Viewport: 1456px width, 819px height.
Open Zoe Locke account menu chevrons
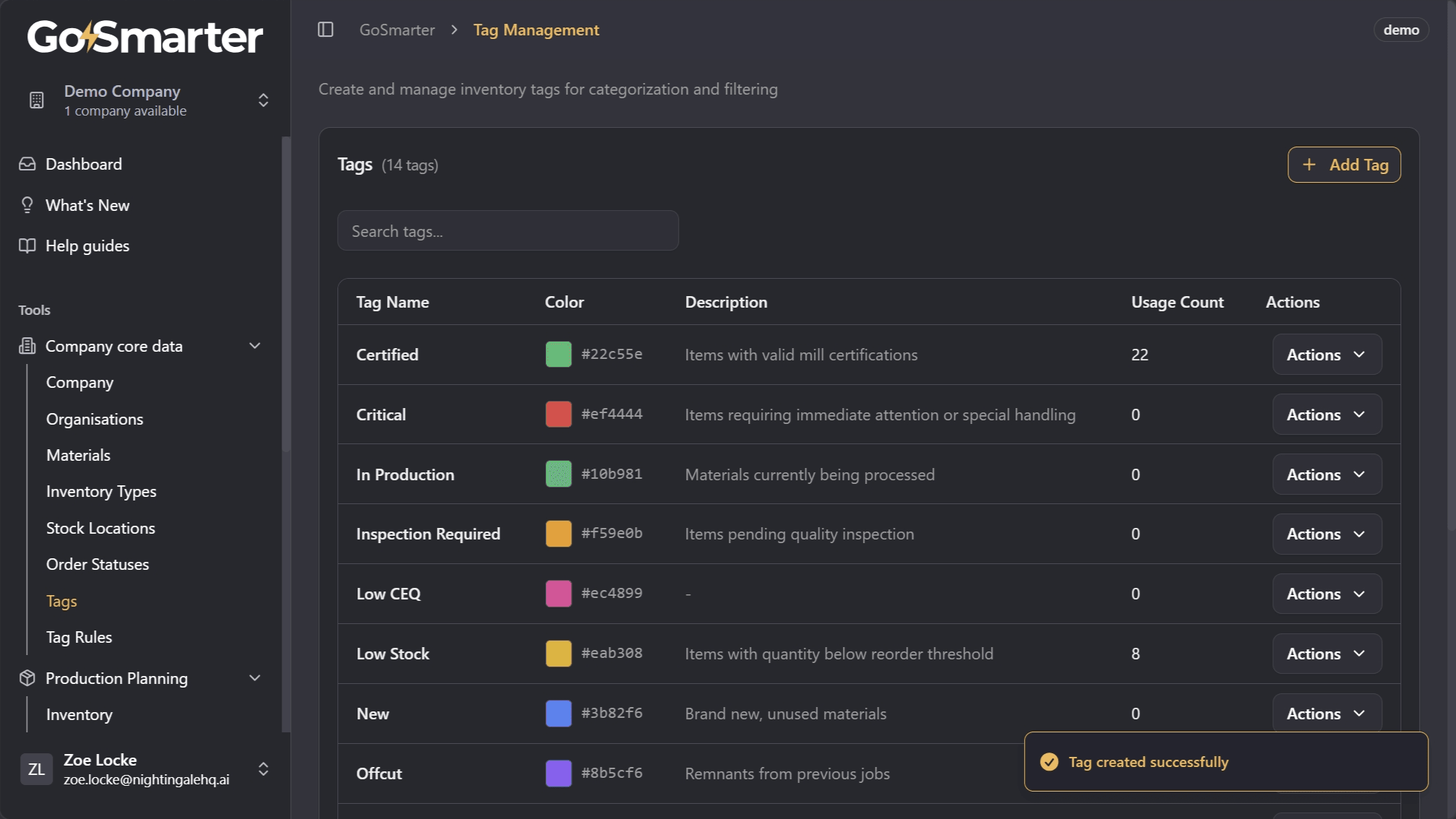[264, 769]
